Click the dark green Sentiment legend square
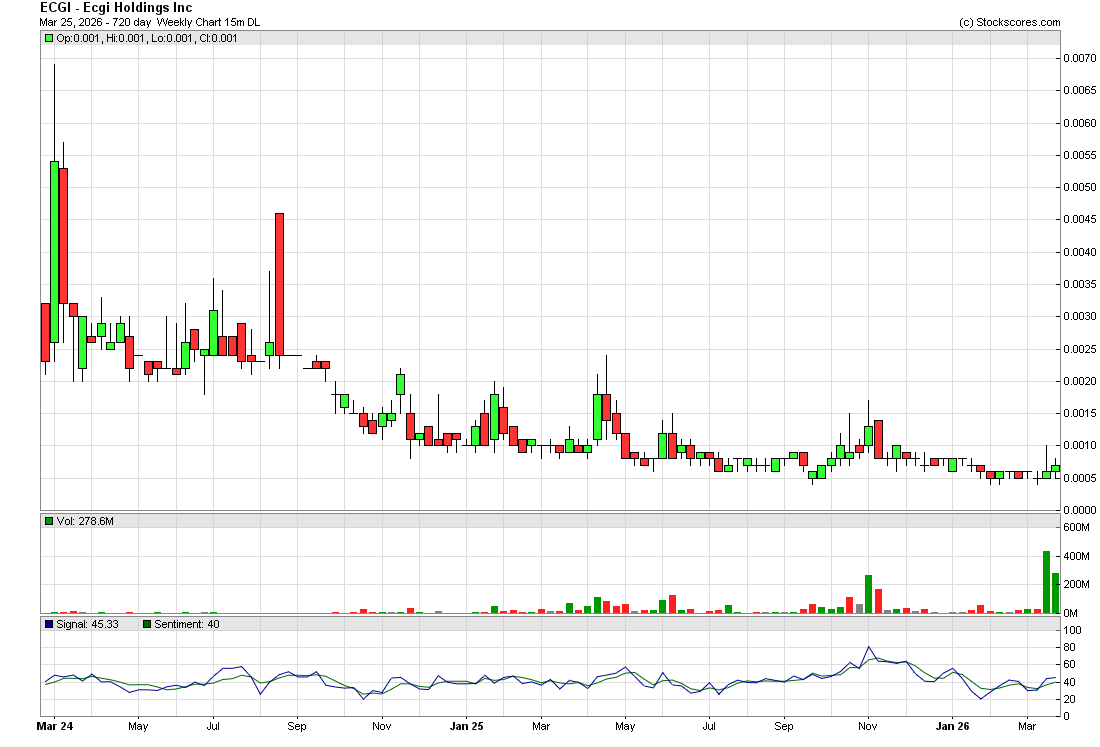The width and height of the screenshot is (1100, 747). (147, 624)
